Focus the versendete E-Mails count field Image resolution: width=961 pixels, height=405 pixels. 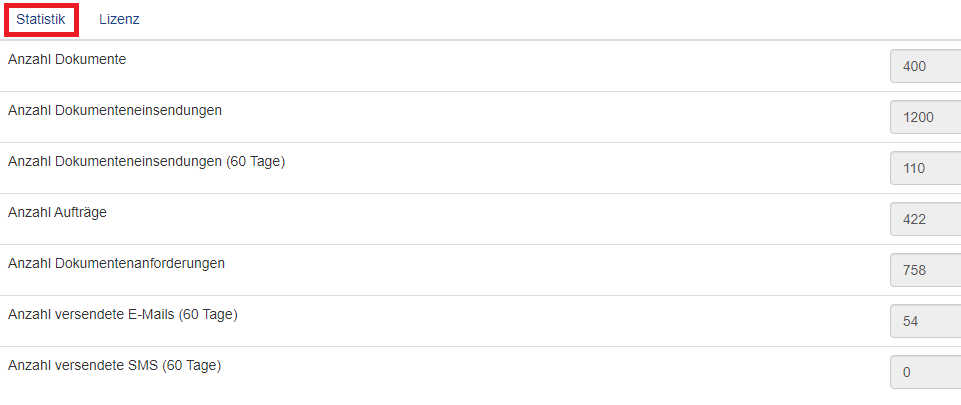click(x=924, y=321)
